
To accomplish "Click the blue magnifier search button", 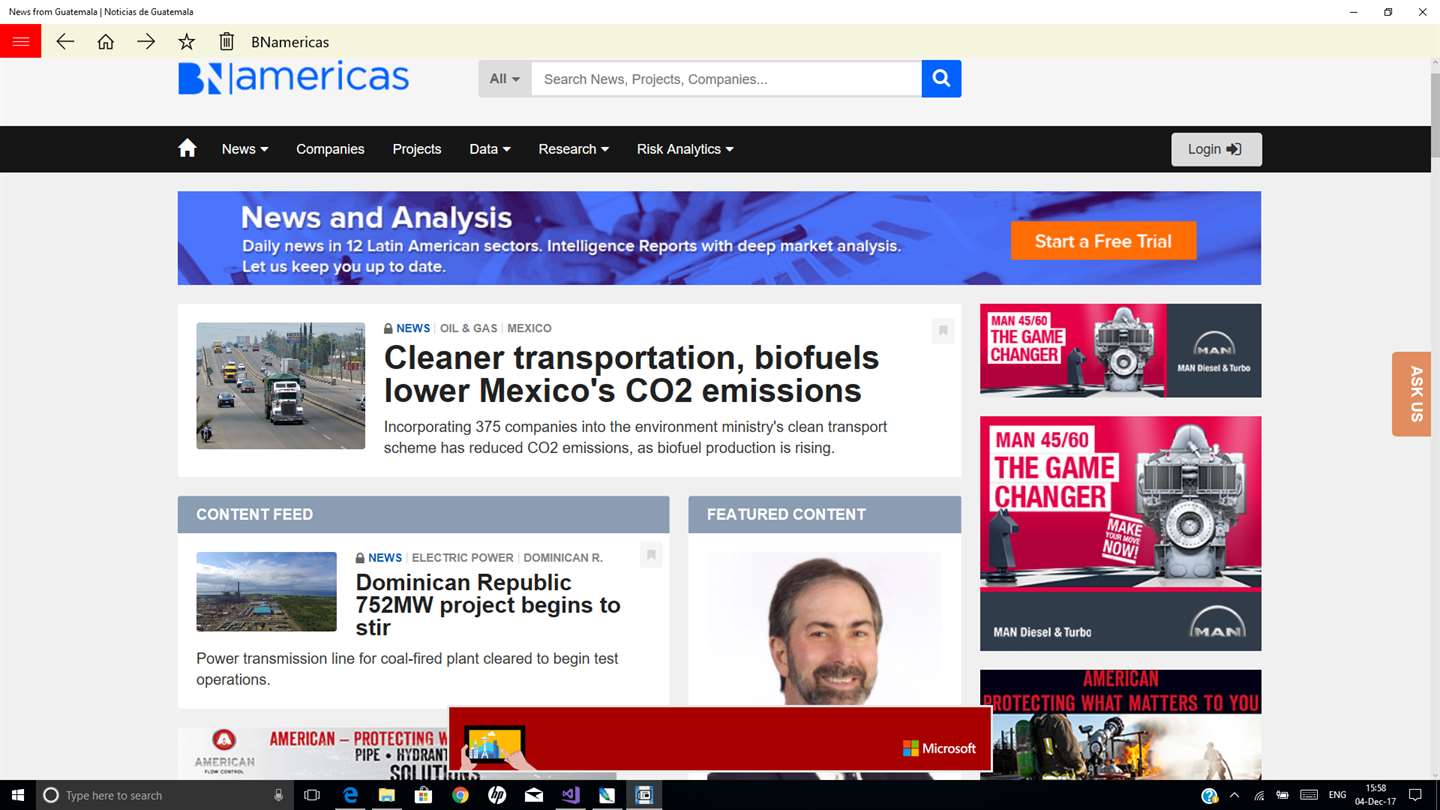I will point(941,79).
